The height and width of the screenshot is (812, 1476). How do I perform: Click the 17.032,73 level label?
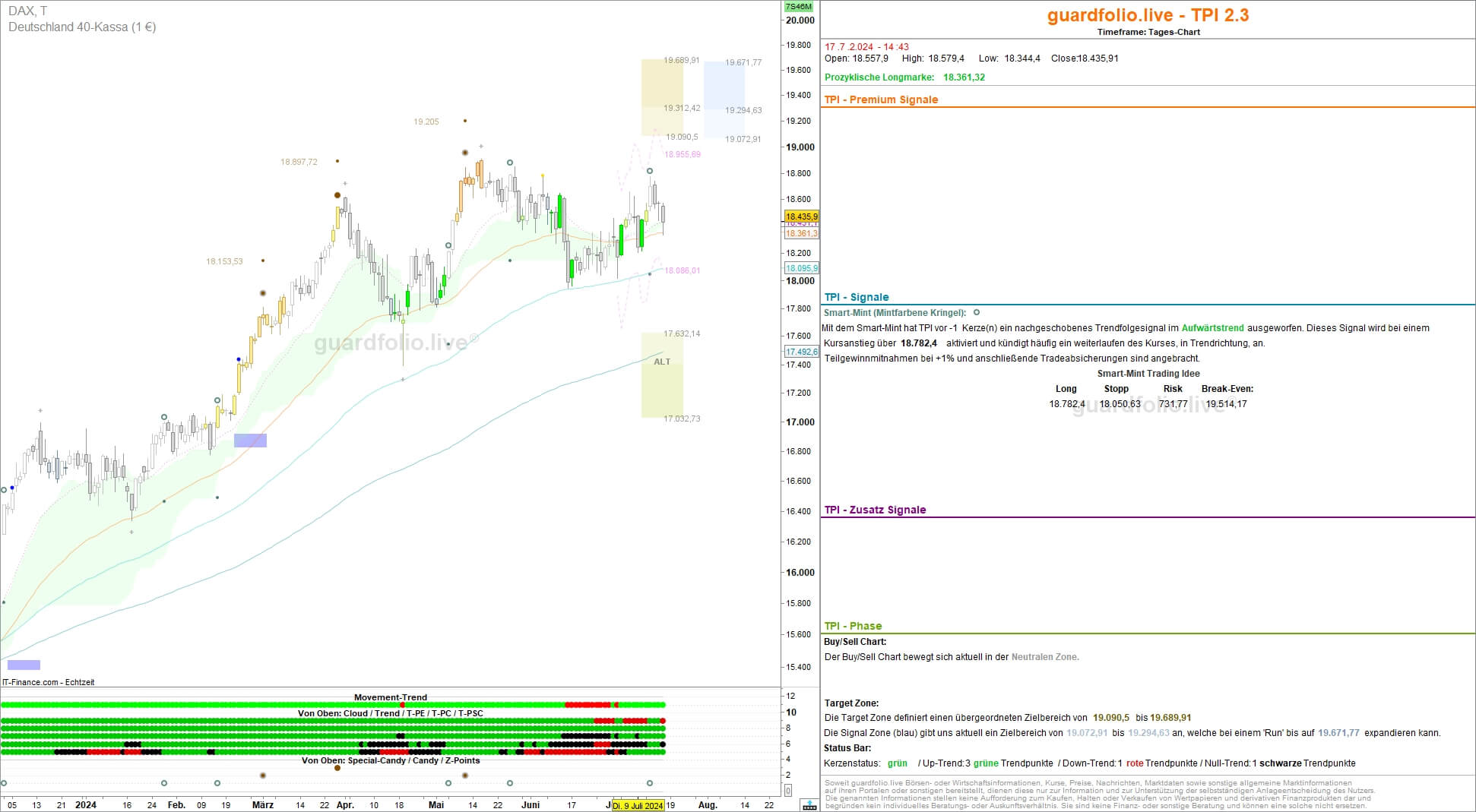click(682, 419)
